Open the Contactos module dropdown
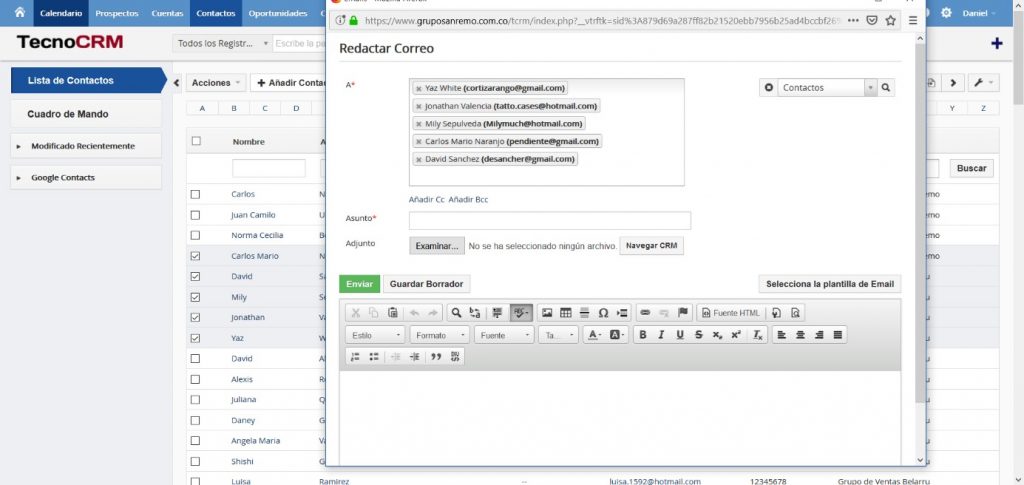The image size is (1024, 485). (x=826, y=88)
